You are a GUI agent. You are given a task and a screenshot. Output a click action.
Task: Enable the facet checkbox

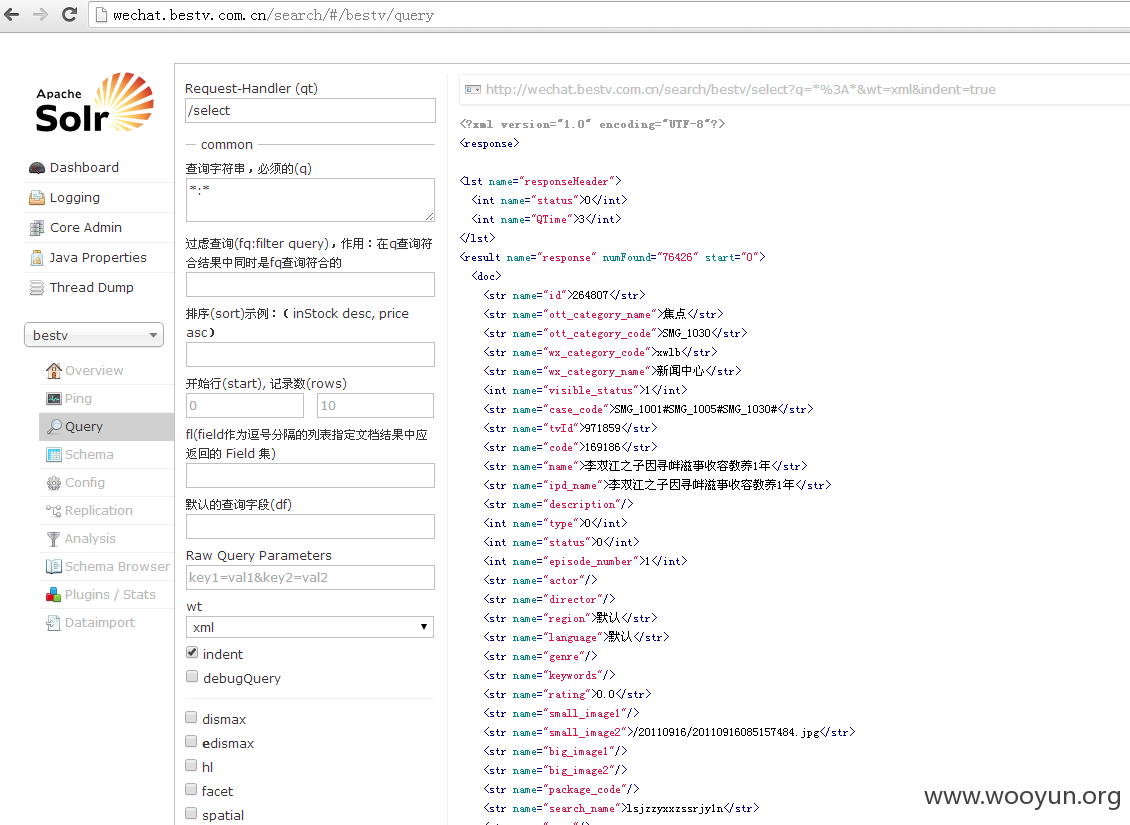pyautogui.click(x=191, y=789)
